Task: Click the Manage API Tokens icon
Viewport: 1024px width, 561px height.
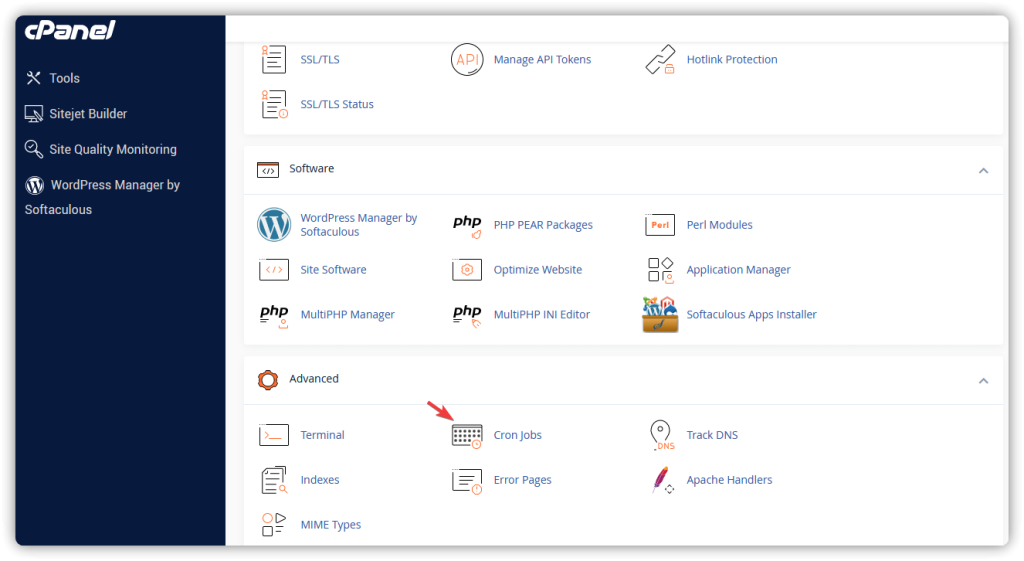Action: coord(467,59)
